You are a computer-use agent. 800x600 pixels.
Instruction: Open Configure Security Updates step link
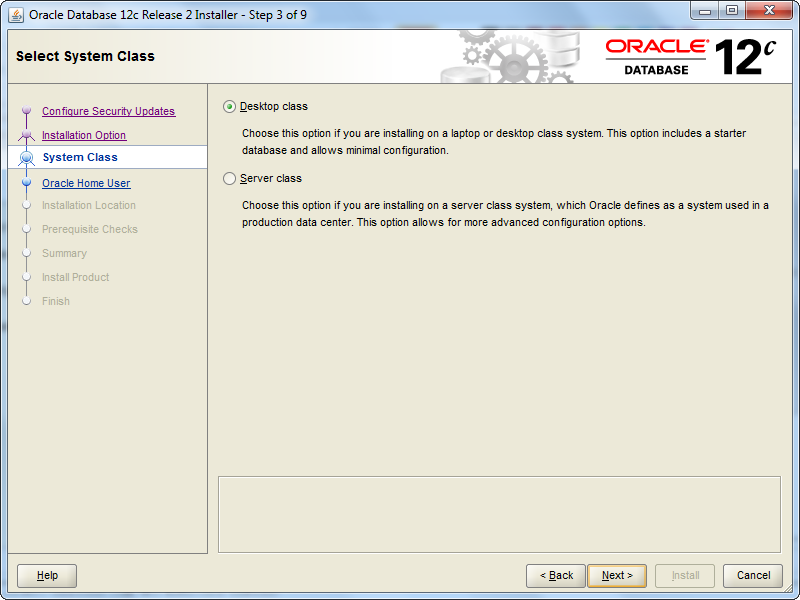(x=108, y=111)
